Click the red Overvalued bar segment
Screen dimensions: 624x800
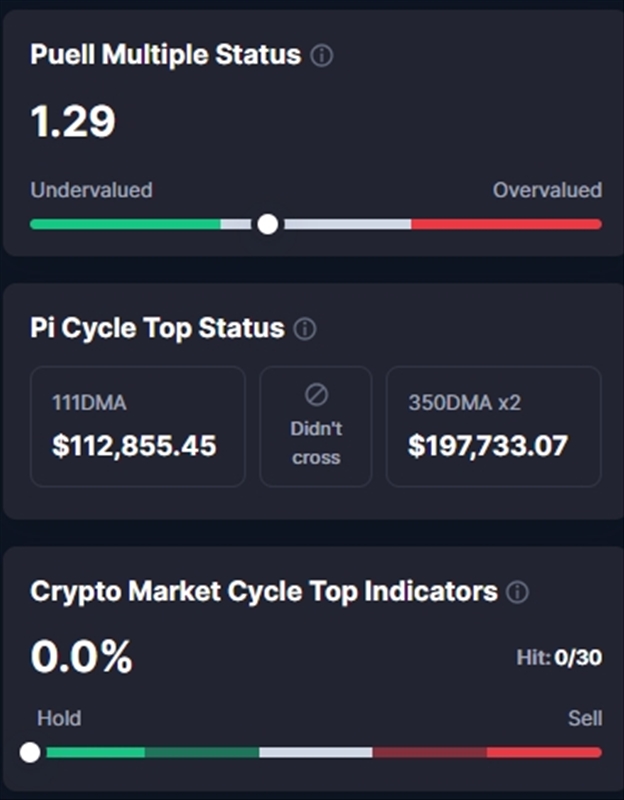coord(506,224)
